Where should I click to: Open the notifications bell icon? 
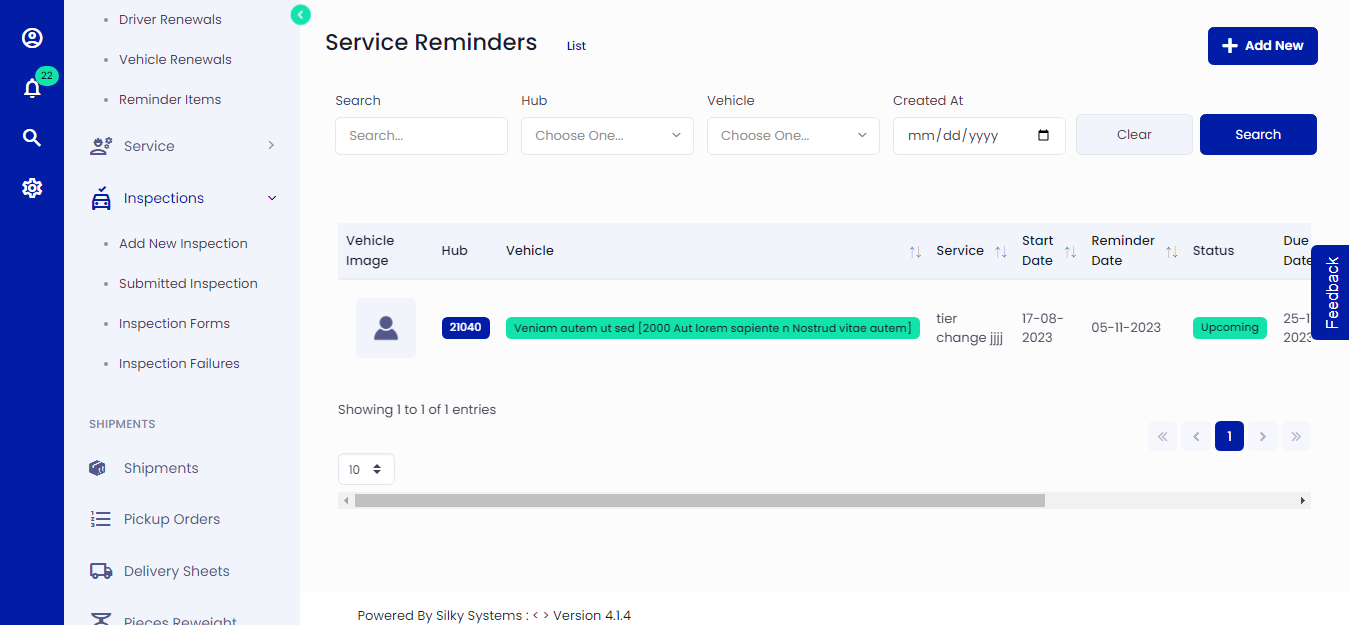coord(32,87)
